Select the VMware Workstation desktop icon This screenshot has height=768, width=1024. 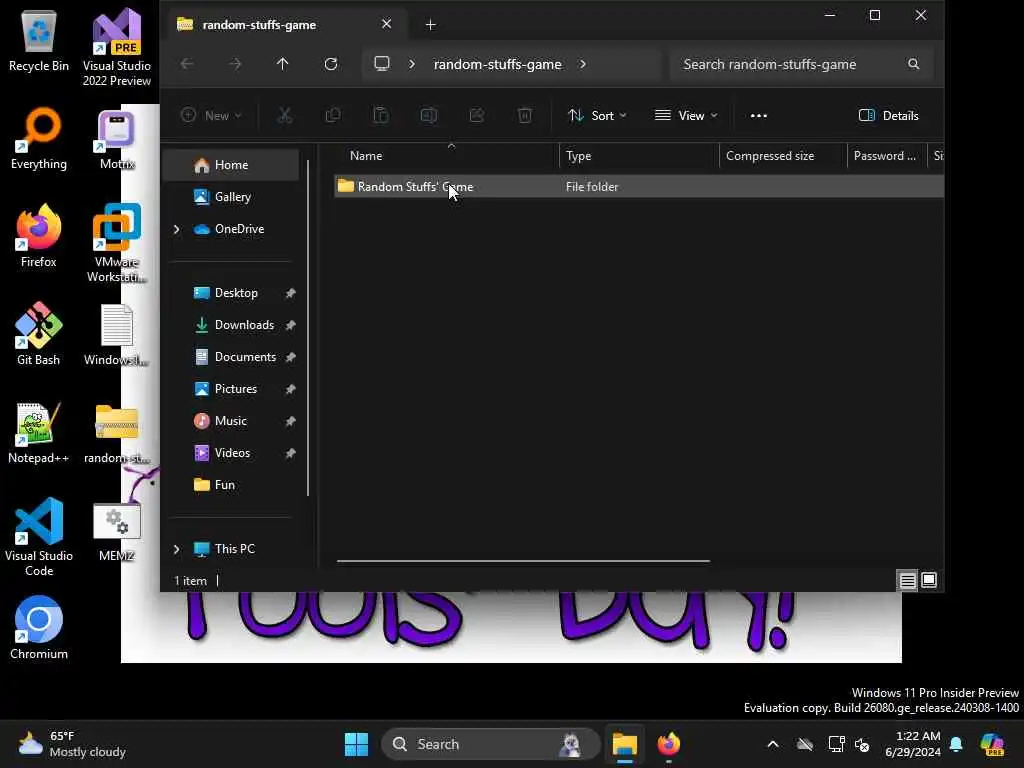(x=116, y=243)
